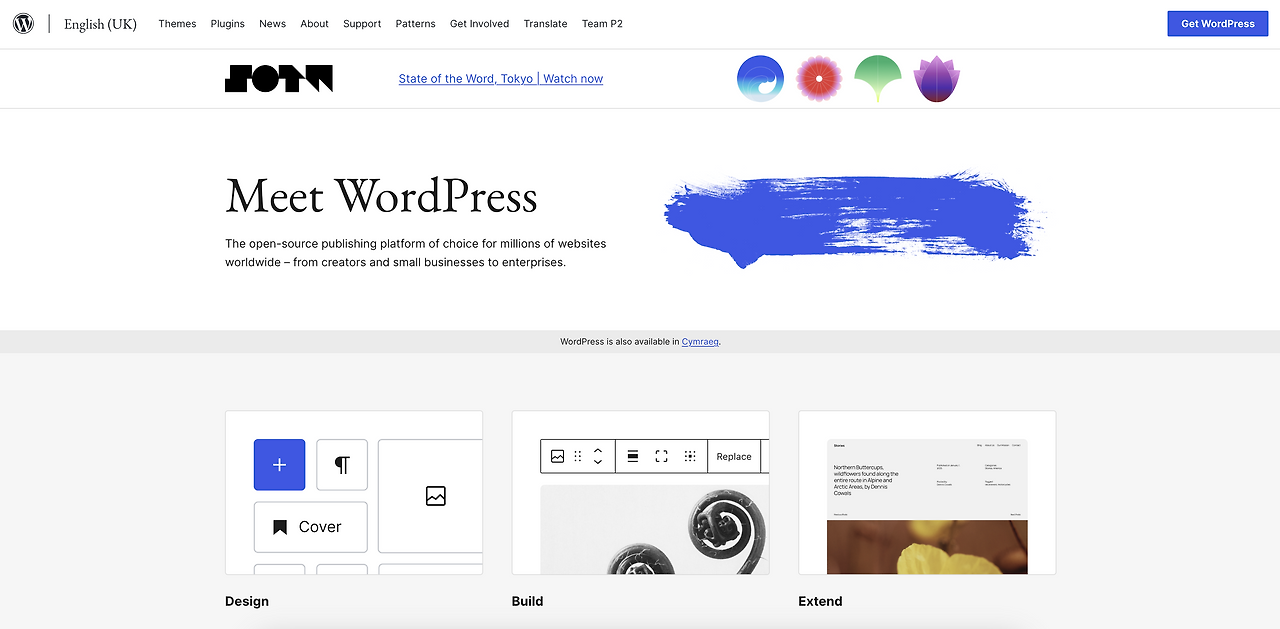Select the red flower circle icon
The image size is (1280, 629).
click(x=819, y=78)
